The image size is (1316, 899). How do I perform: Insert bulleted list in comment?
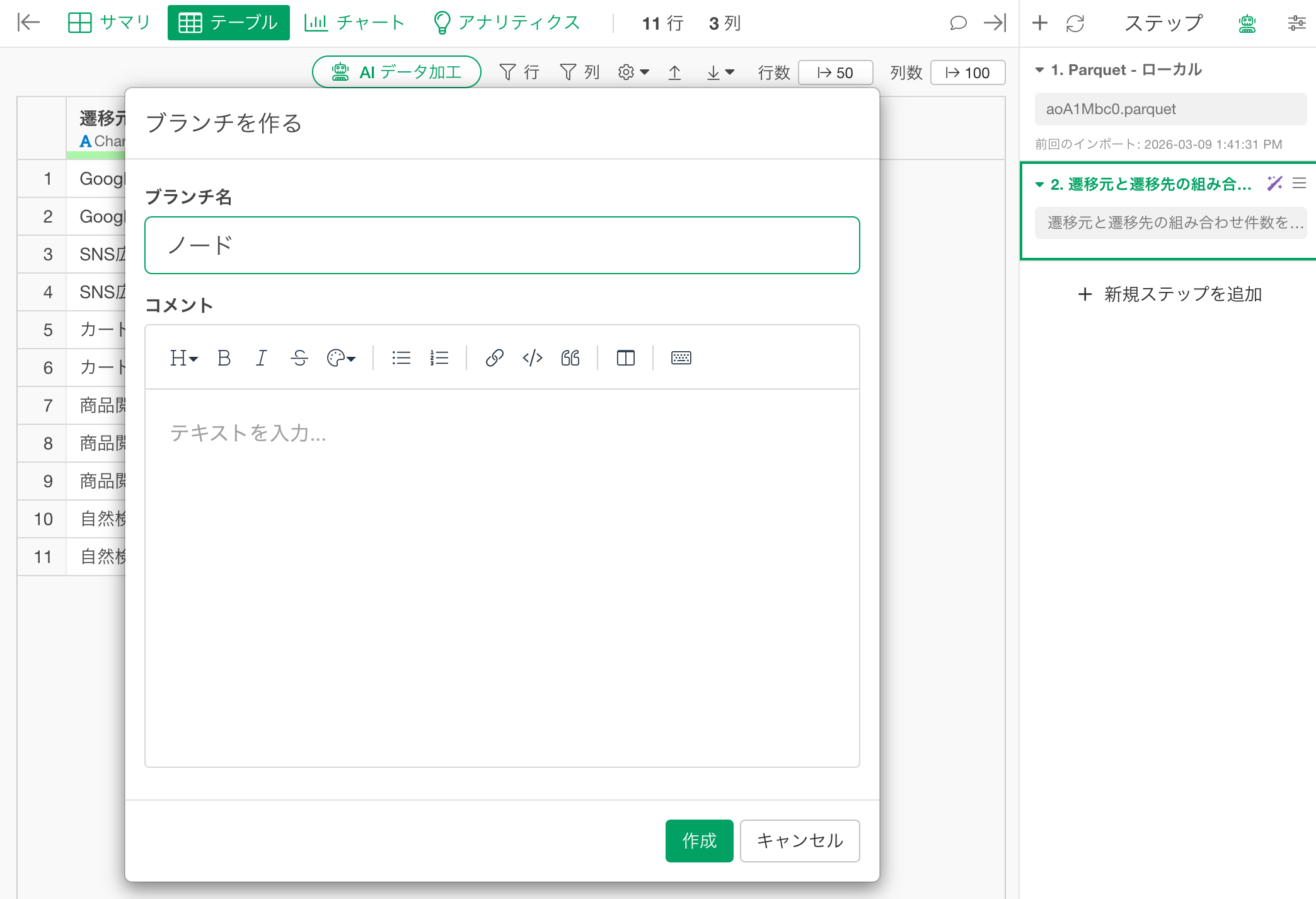pyautogui.click(x=401, y=358)
